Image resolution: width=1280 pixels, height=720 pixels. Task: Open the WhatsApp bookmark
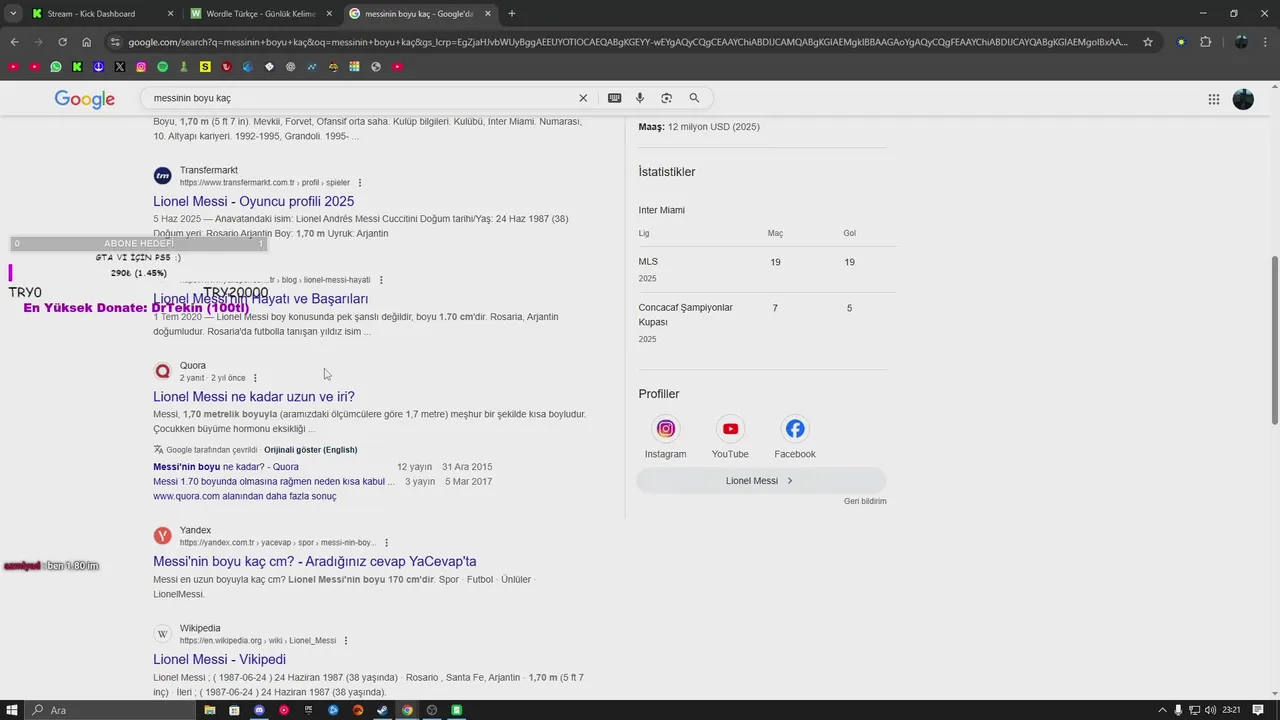[x=55, y=67]
